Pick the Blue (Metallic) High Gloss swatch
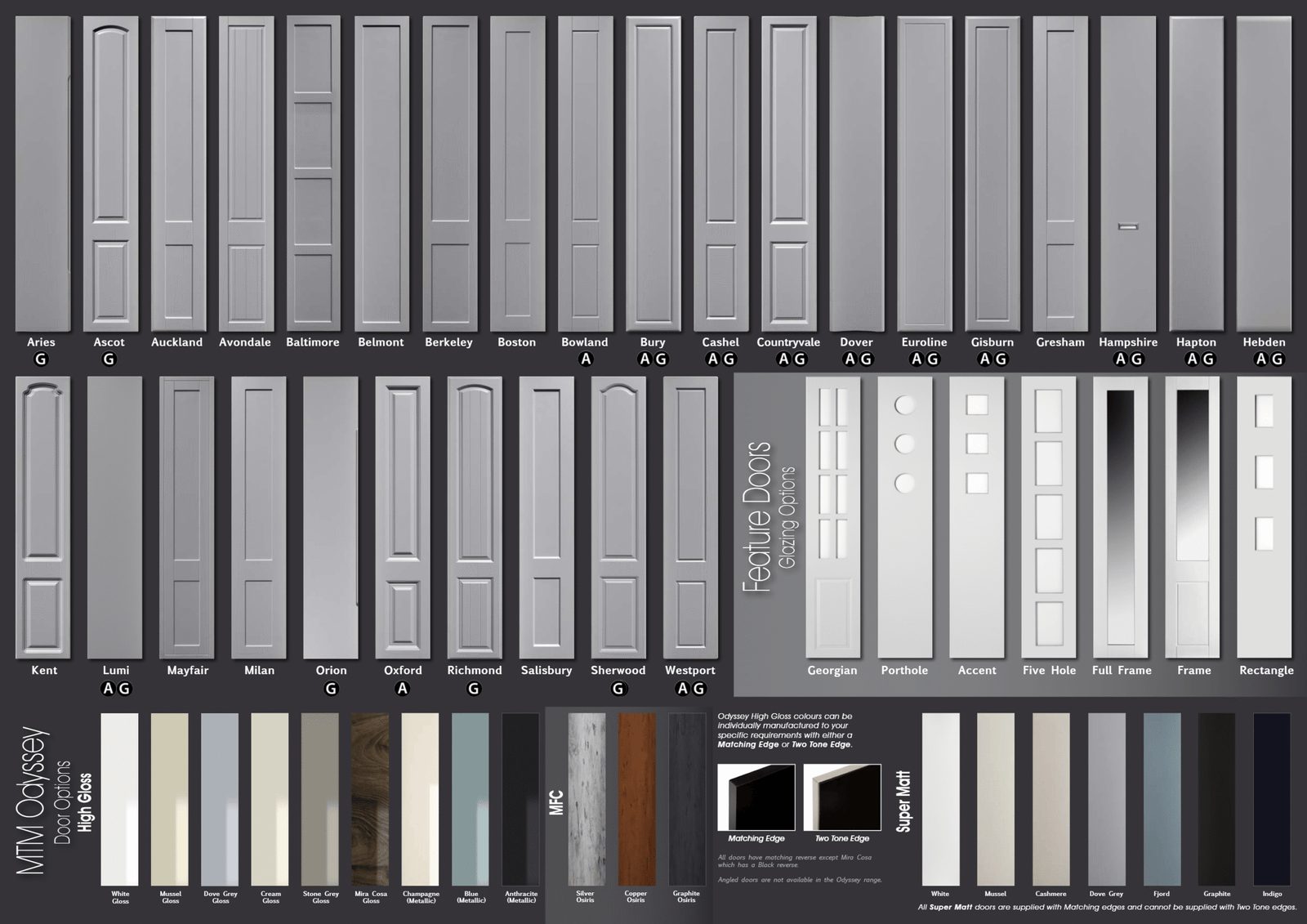This screenshot has height=924, width=1307. 471,799
